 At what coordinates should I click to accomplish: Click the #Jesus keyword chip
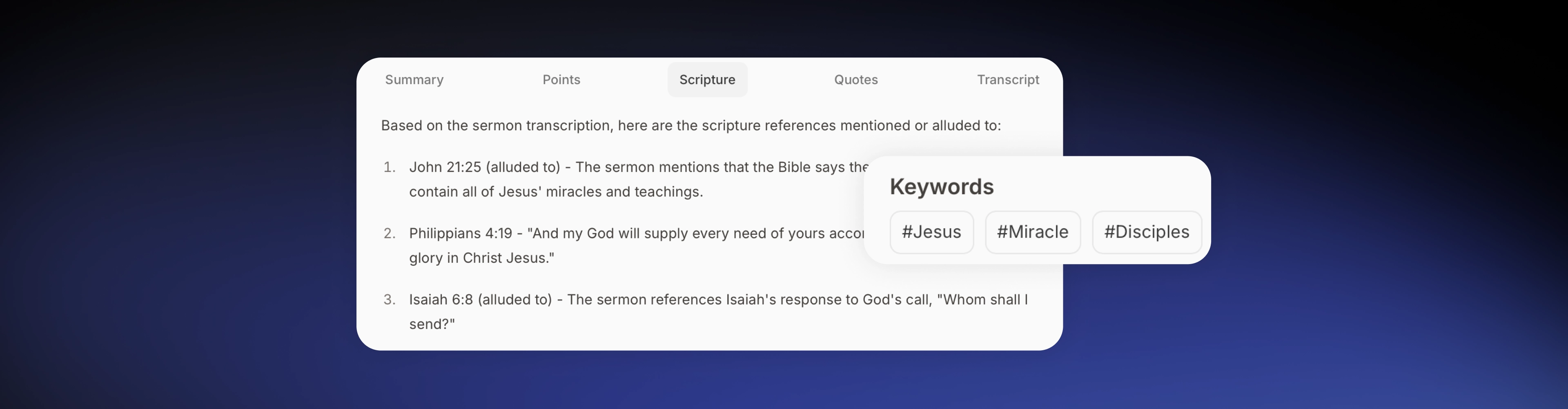[x=931, y=232]
